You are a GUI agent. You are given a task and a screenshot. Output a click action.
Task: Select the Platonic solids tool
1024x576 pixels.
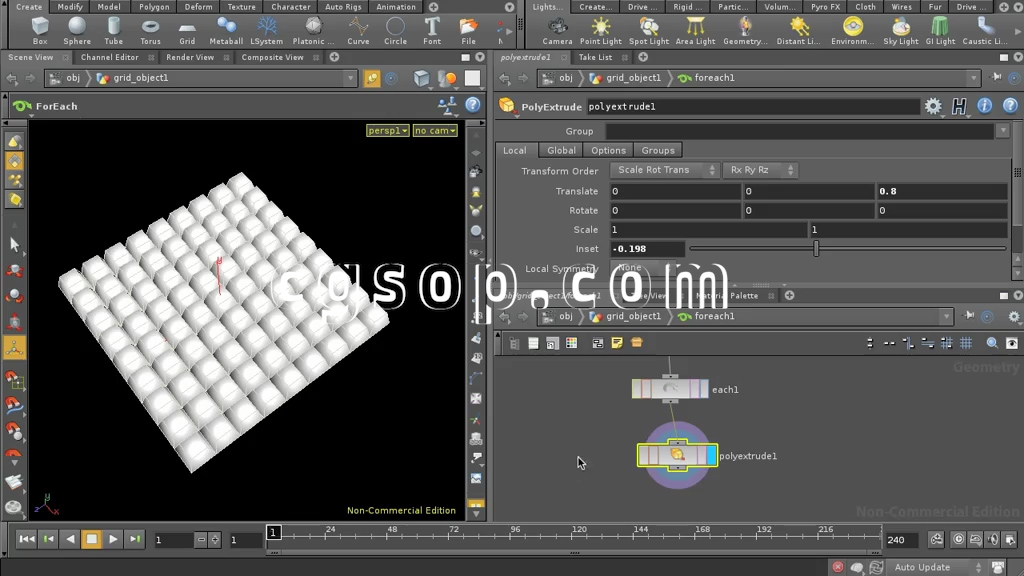(x=313, y=31)
